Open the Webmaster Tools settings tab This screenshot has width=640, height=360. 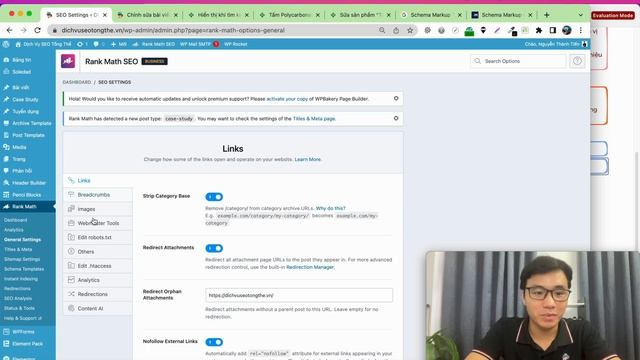tap(98, 223)
